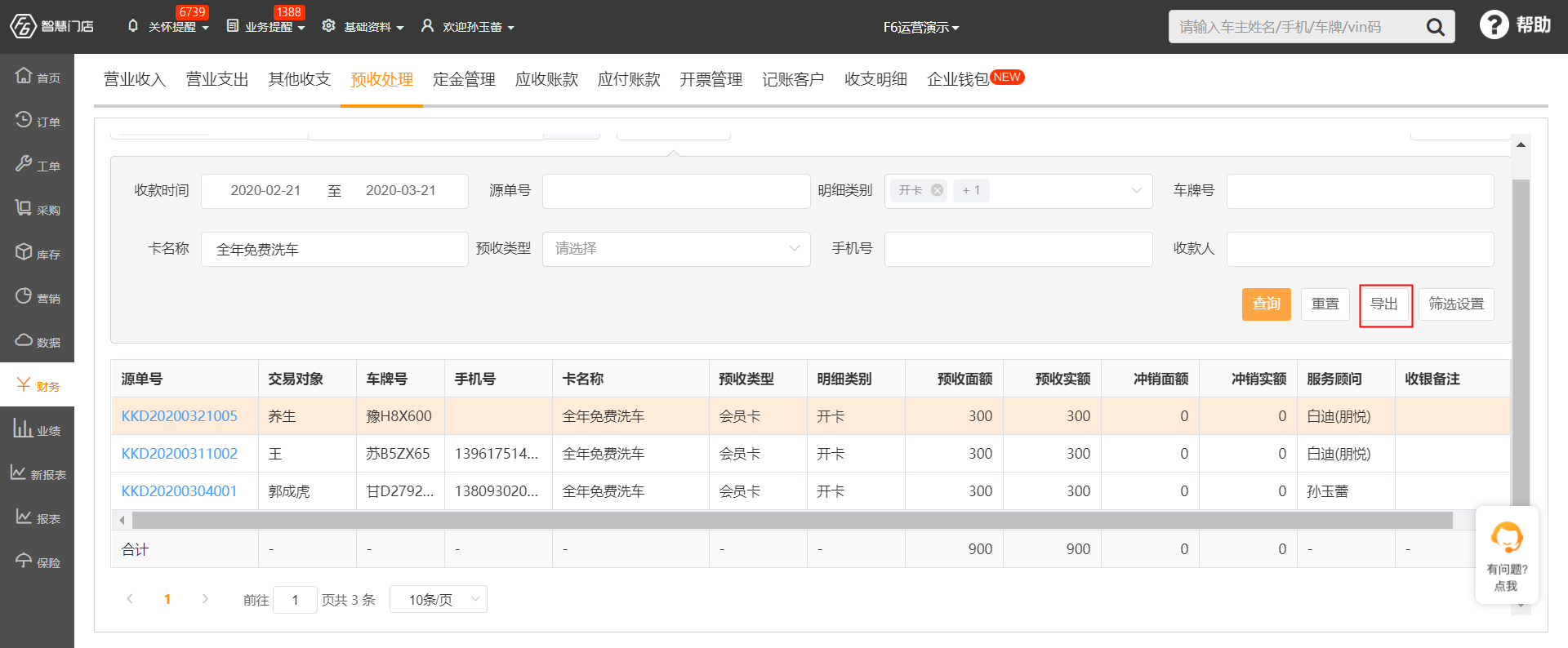Switch to the 应收账款 tab
Viewport: 1568px width, 648px height.
[x=546, y=79]
